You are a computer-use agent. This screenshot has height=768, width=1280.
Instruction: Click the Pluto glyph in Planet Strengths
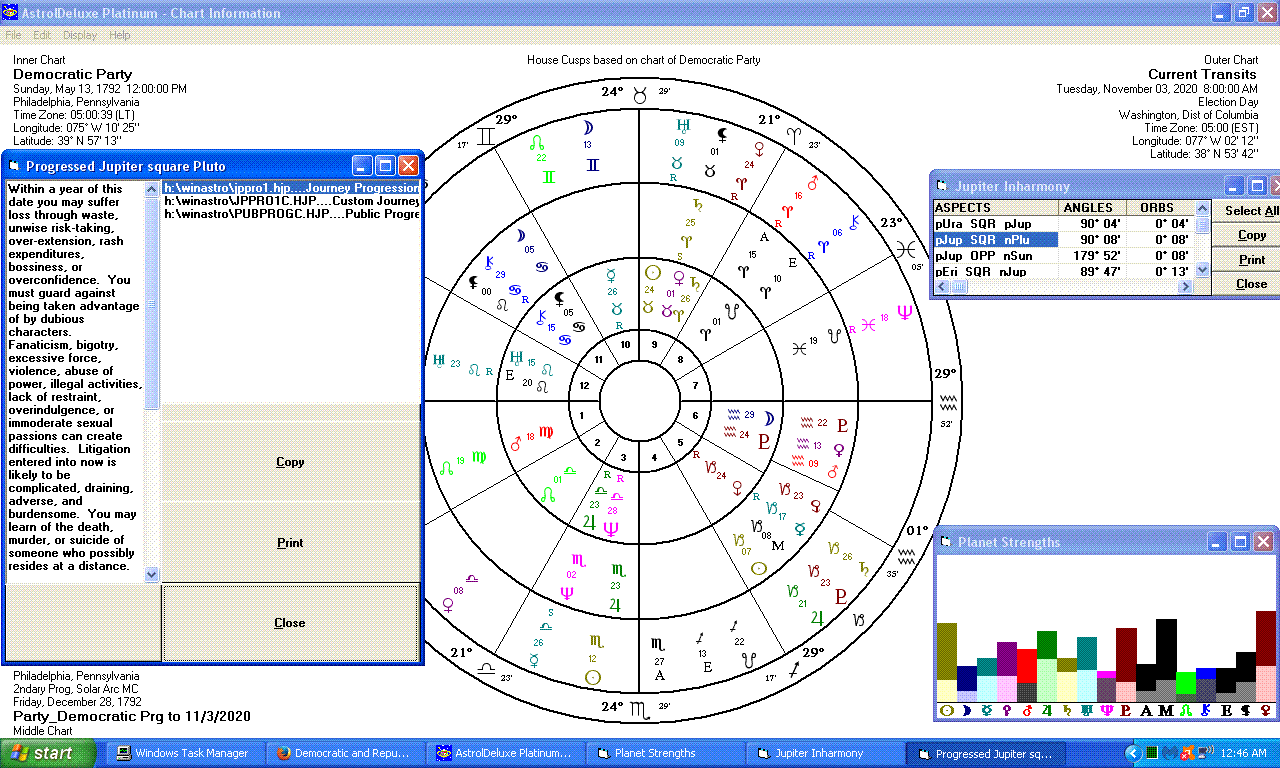coord(1126,711)
